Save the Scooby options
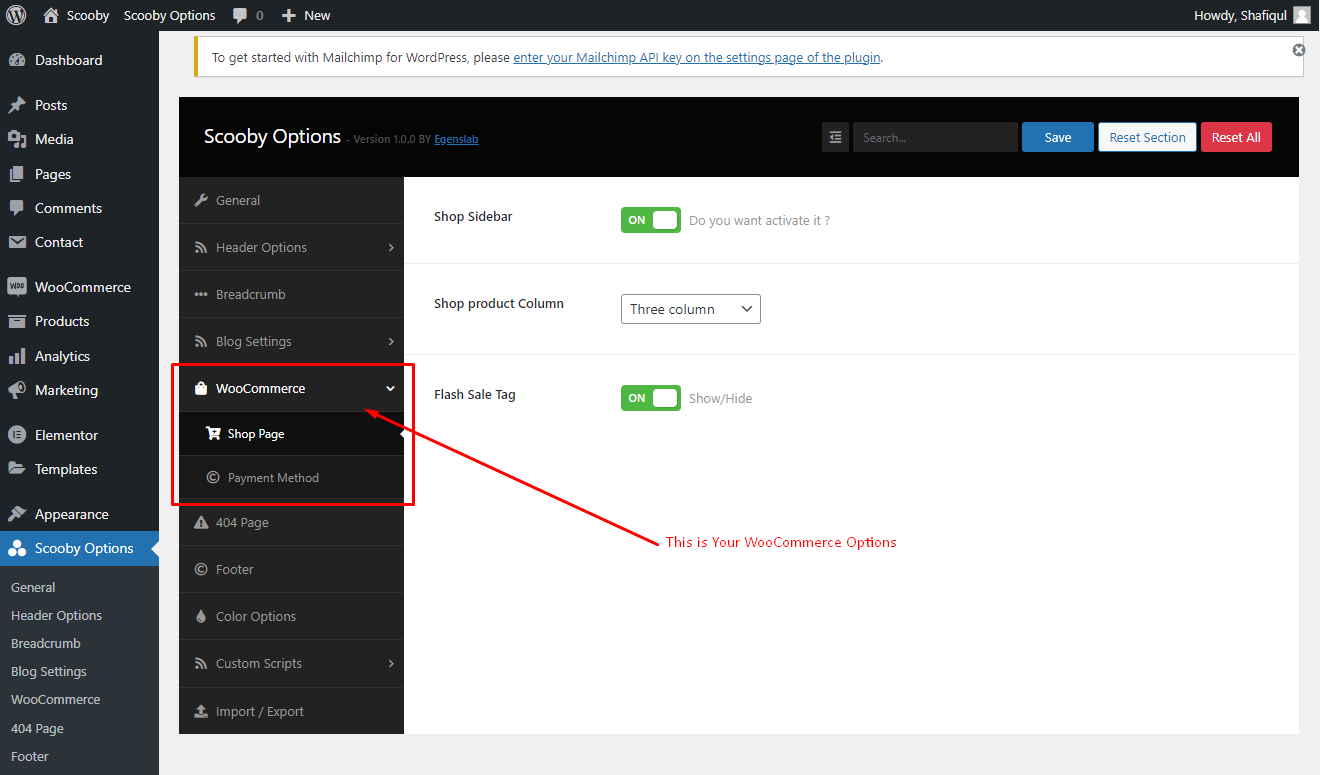The width and height of the screenshot is (1320, 775). click(1058, 137)
